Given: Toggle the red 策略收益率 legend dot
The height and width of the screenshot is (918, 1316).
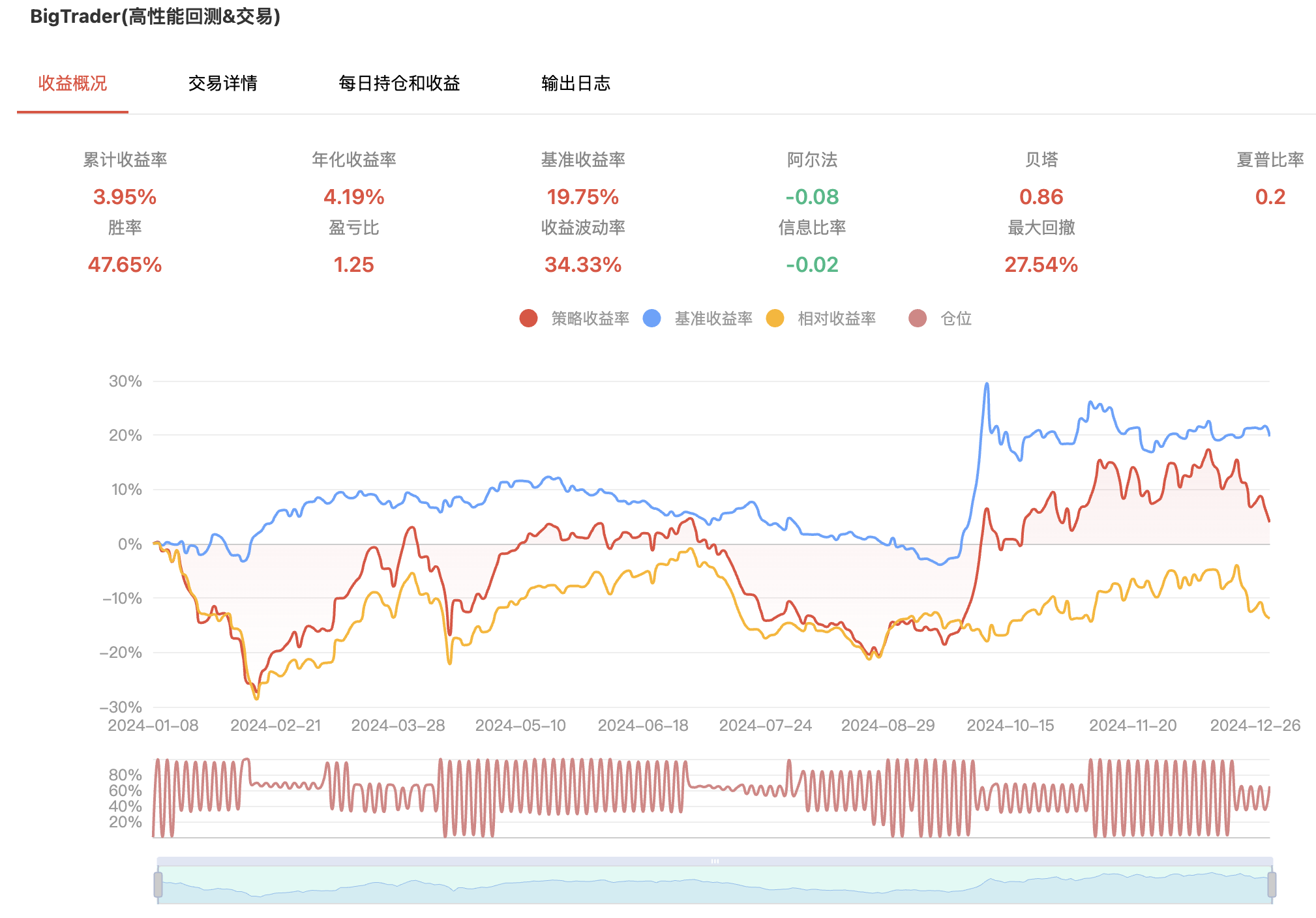Looking at the screenshot, I should pos(528,318).
